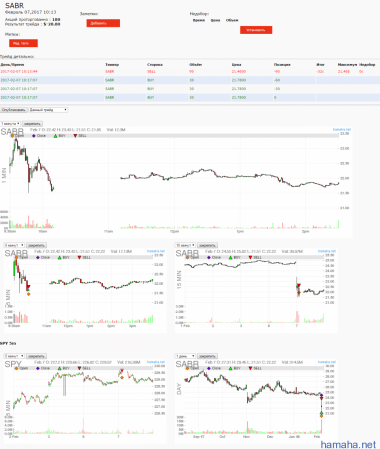
Task: Click the green BUY triangle in the 15-minute SABR chart legend
Action: [x=230, y=257]
